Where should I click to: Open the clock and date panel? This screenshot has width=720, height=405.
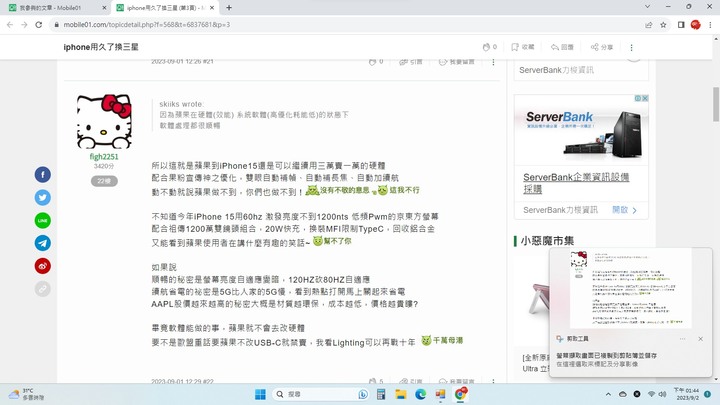coord(686,394)
